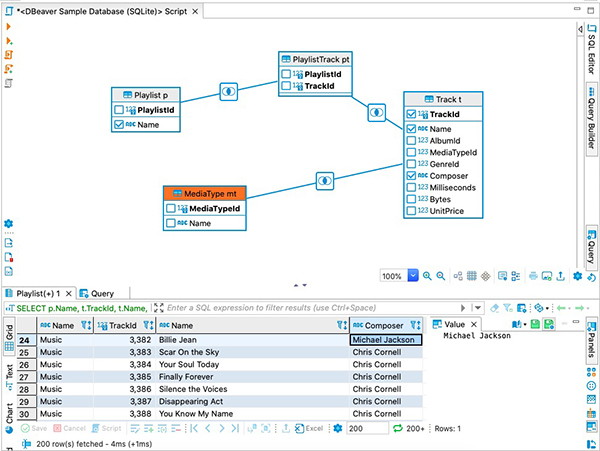Open the sort/filter menu for the TrackId column
The height and width of the screenshot is (451, 600).
click(148, 326)
